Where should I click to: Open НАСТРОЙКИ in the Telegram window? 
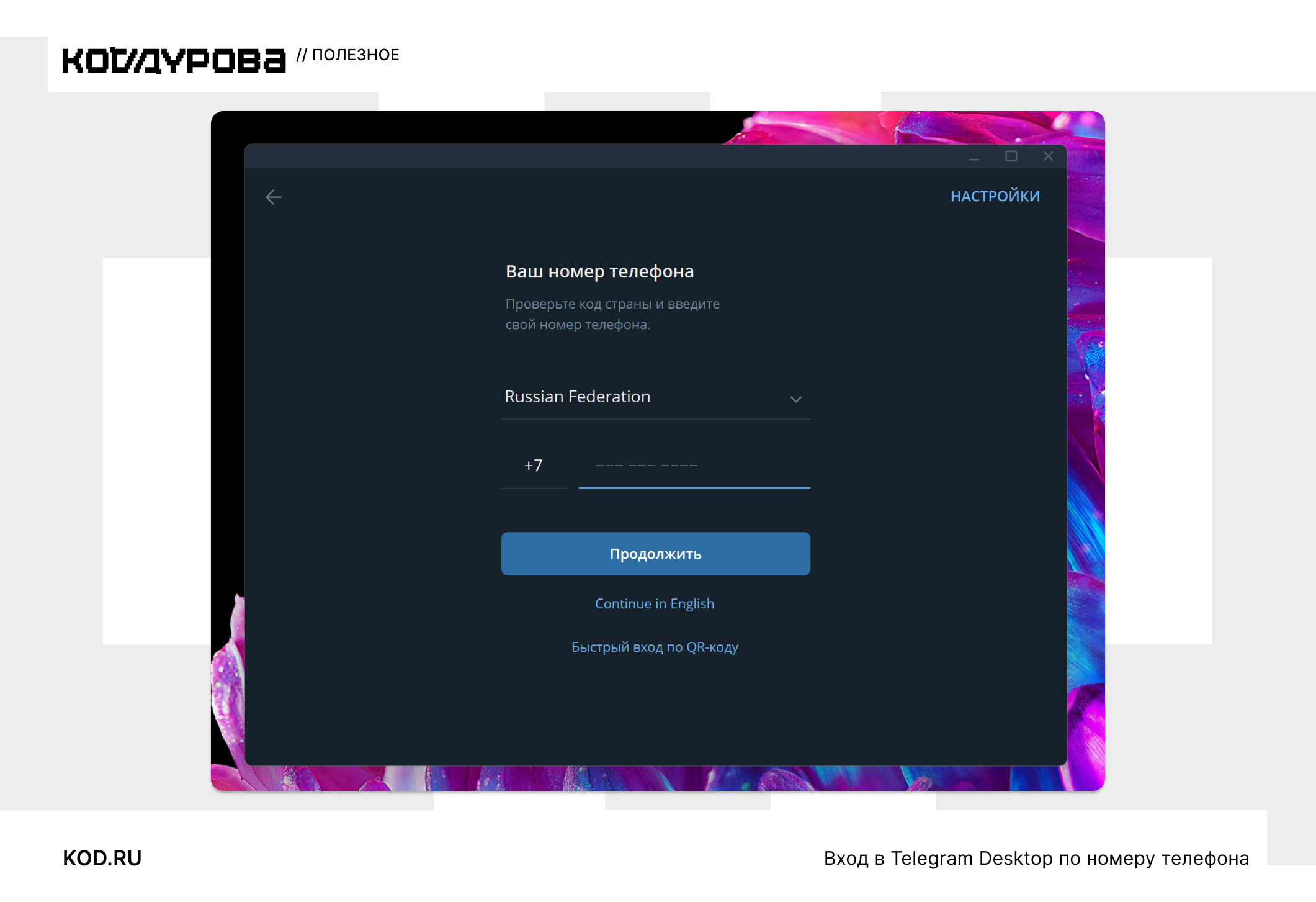click(995, 196)
